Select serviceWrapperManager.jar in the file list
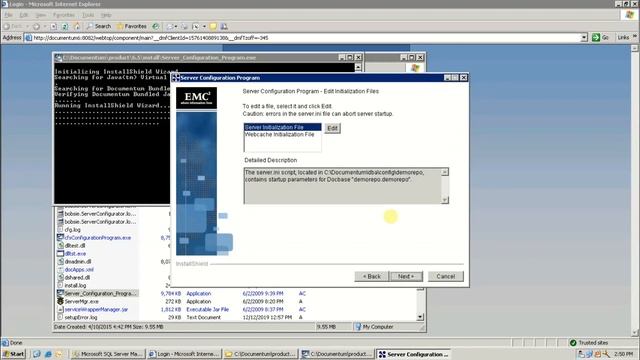This screenshot has width=640, height=360. click(96, 309)
